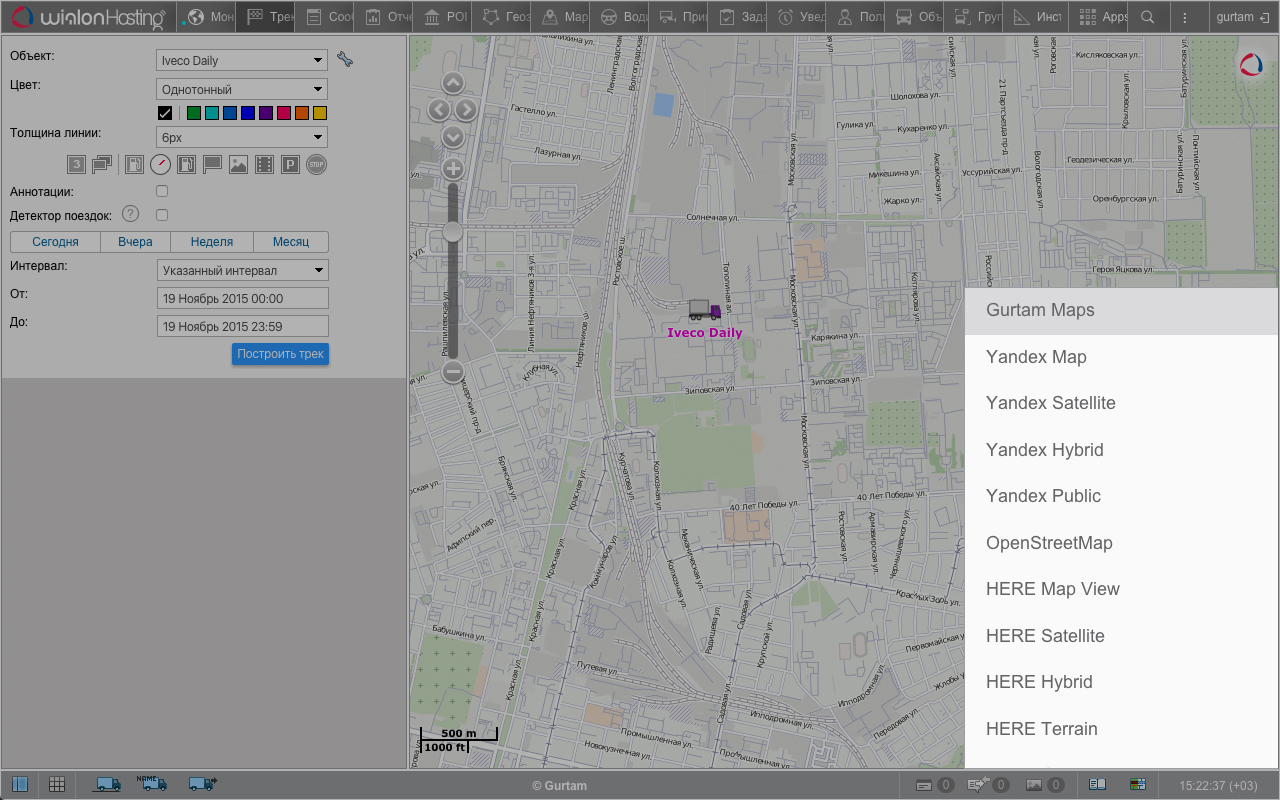Image resolution: width=1280 pixels, height=800 pixels.
Task: Select HERE Map View layer
Action: [1121, 589]
